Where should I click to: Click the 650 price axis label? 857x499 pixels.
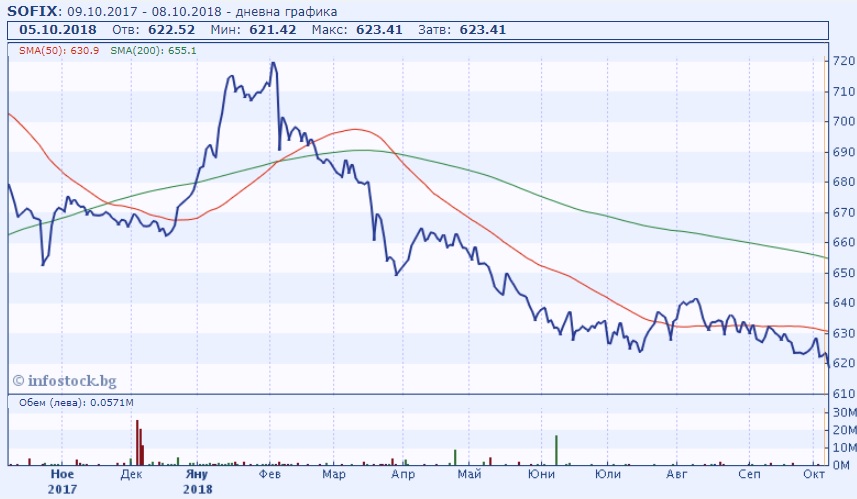click(x=844, y=273)
